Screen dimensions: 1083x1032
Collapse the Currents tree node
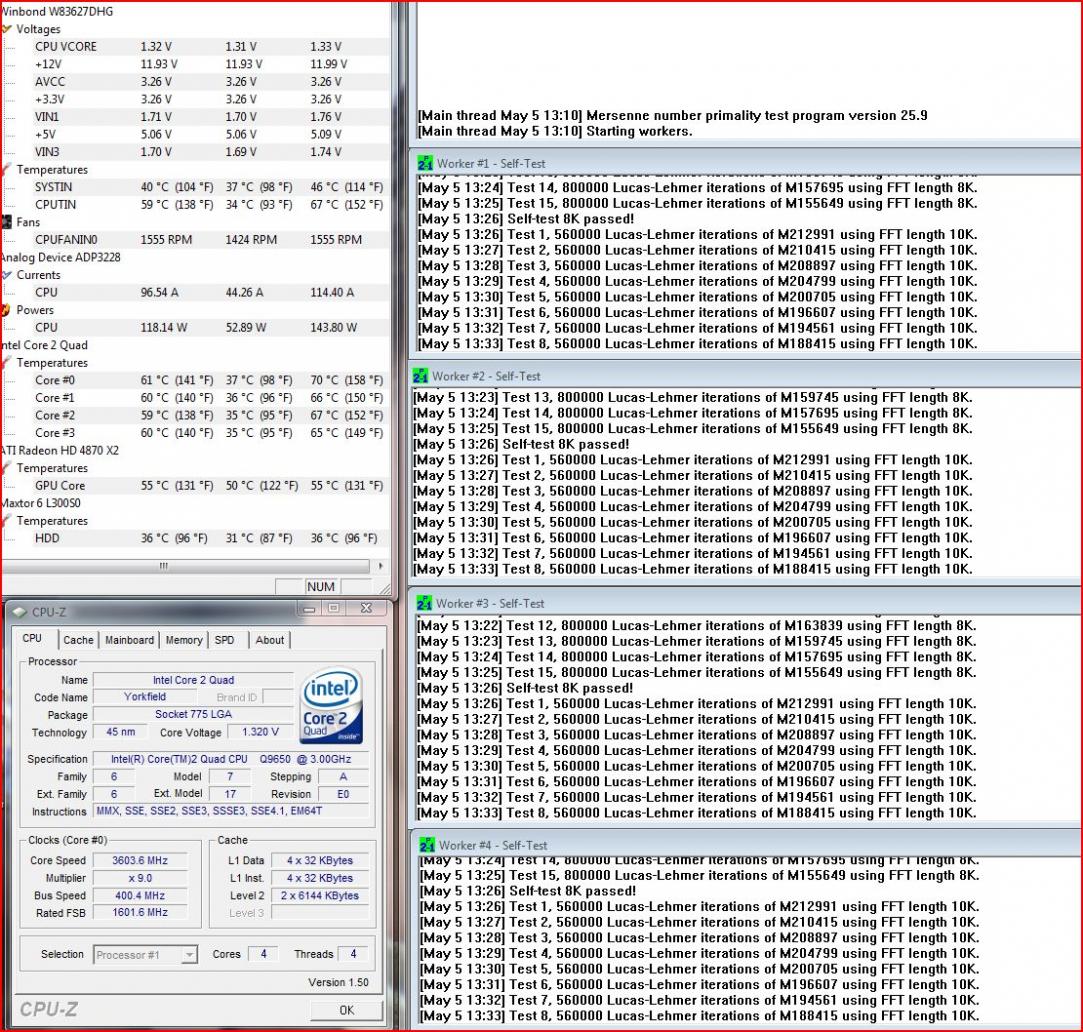(x=7, y=275)
